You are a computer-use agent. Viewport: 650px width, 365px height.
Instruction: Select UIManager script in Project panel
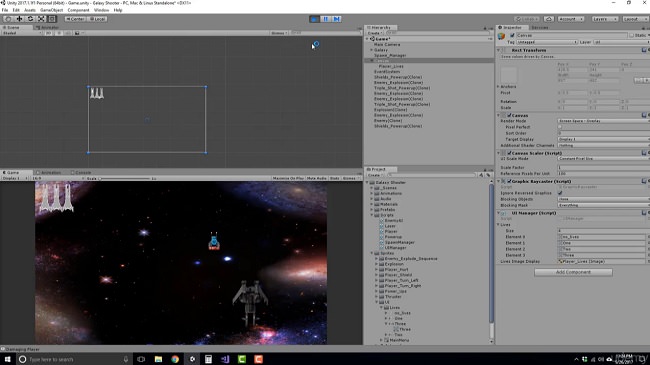point(395,248)
